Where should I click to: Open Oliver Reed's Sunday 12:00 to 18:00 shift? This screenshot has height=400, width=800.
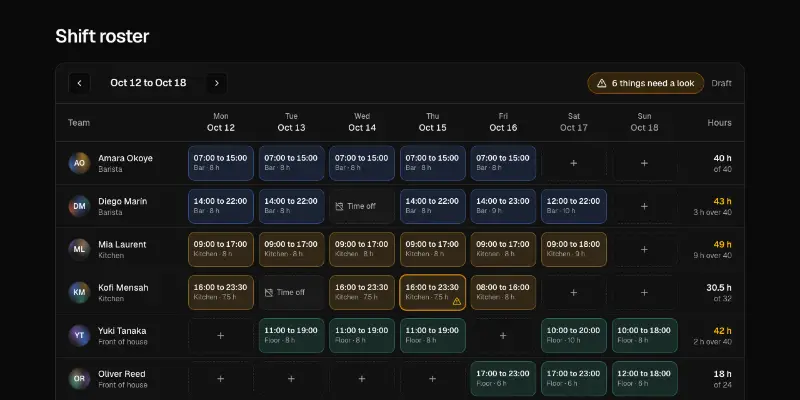click(x=644, y=379)
